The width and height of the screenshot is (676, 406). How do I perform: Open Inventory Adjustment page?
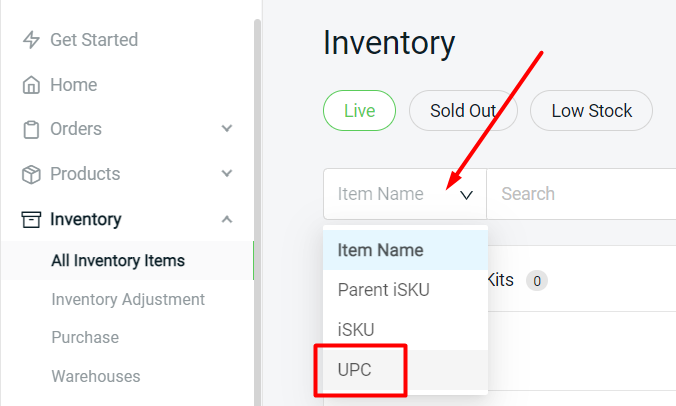pyautogui.click(x=128, y=300)
